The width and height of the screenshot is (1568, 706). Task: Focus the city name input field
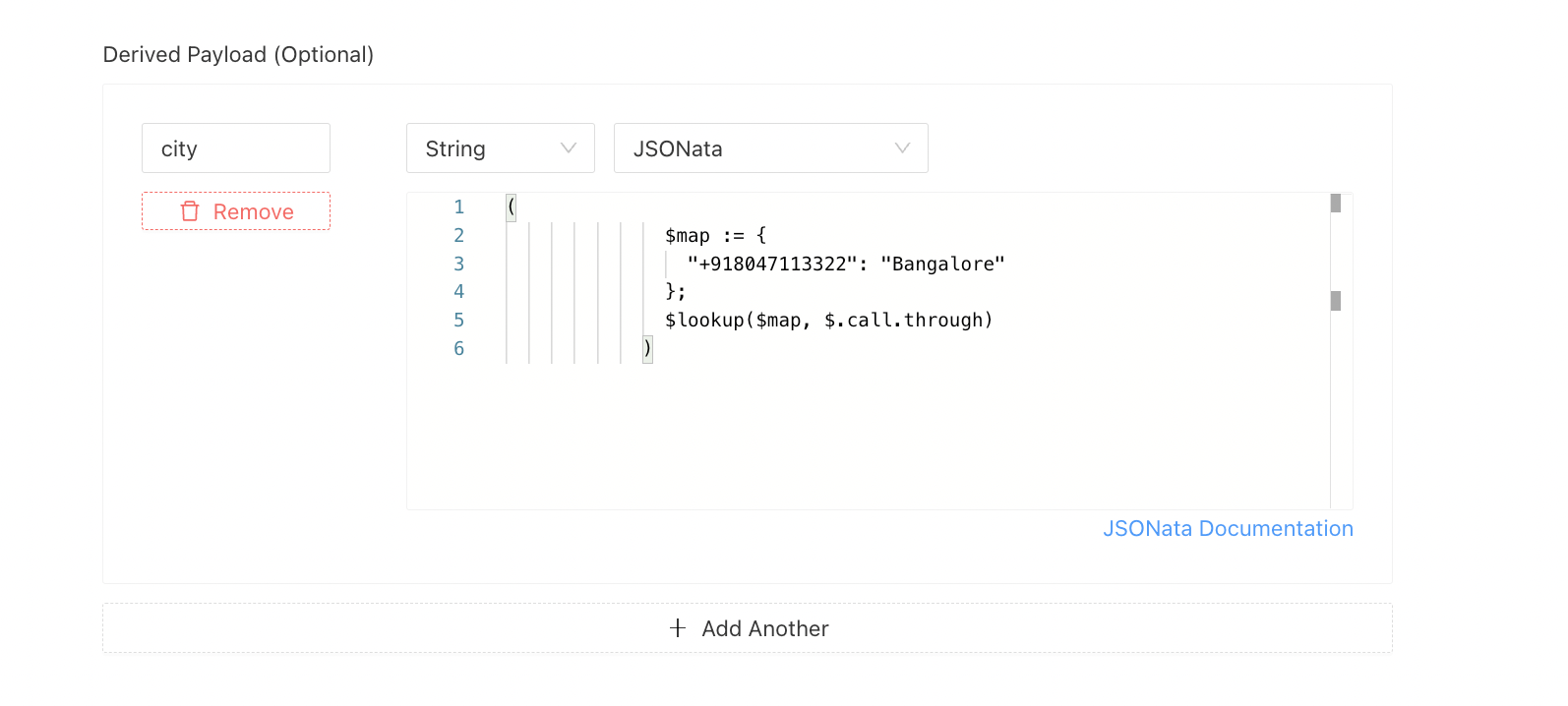pyautogui.click(x=236, y=148)
